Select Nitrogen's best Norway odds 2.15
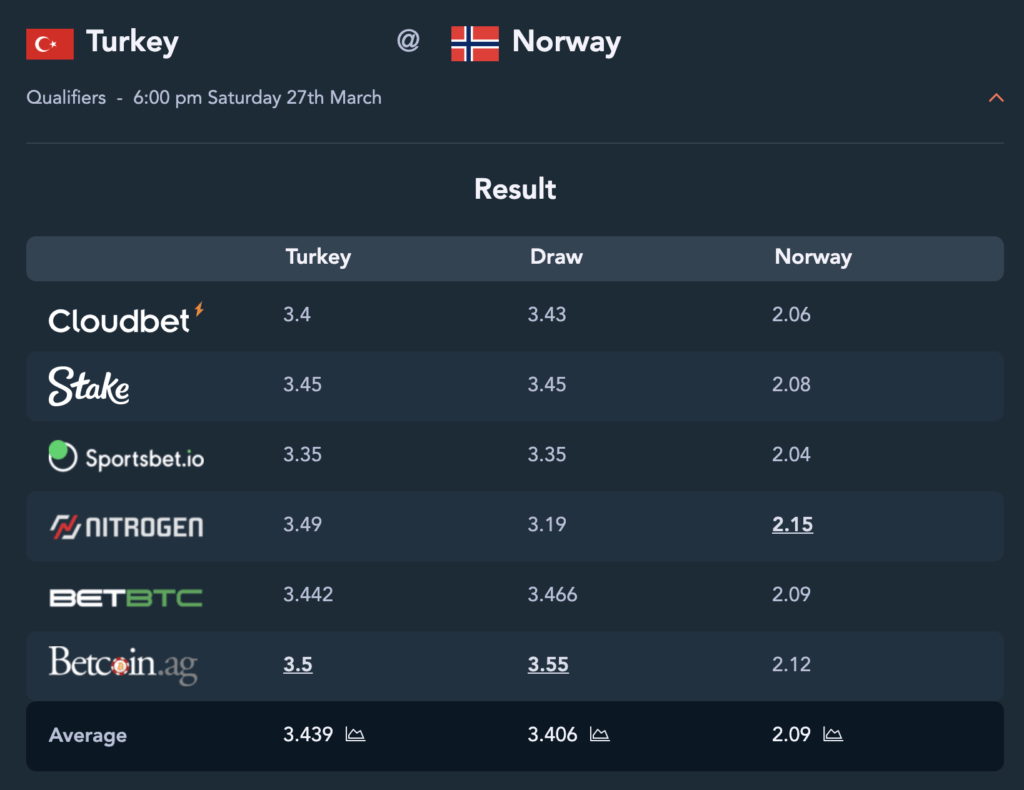This screenshot has height=790, width=1024. coord(792,524)
